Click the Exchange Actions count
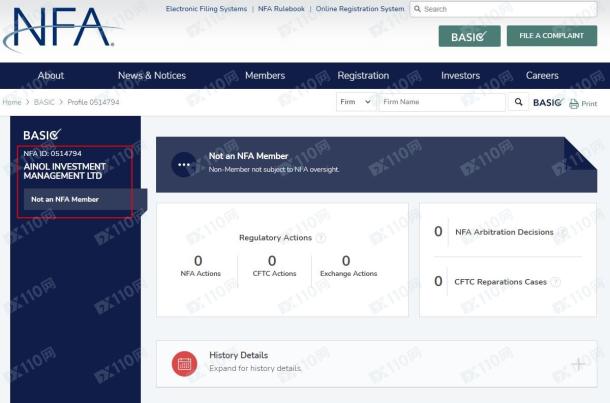610x403 pixels. pos(346,261)
